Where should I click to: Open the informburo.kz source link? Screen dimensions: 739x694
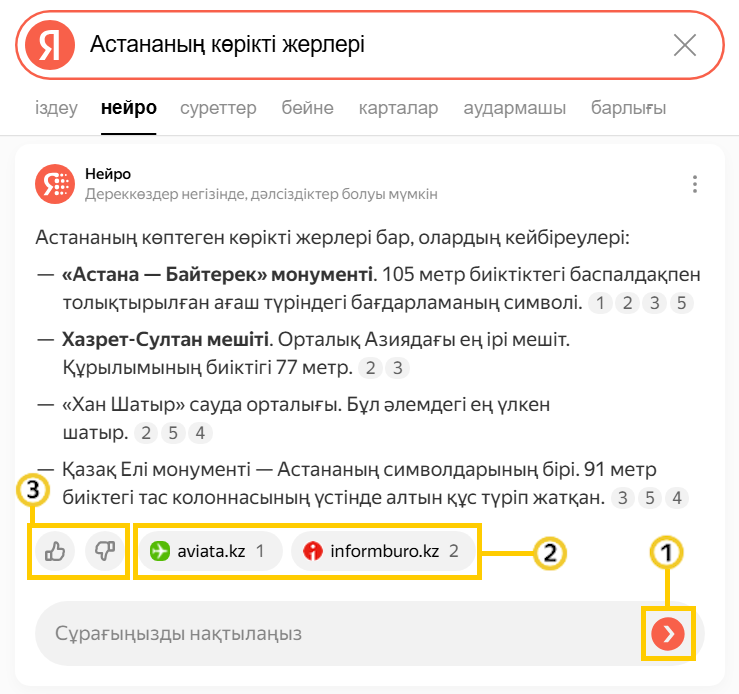tap(383, 551)
